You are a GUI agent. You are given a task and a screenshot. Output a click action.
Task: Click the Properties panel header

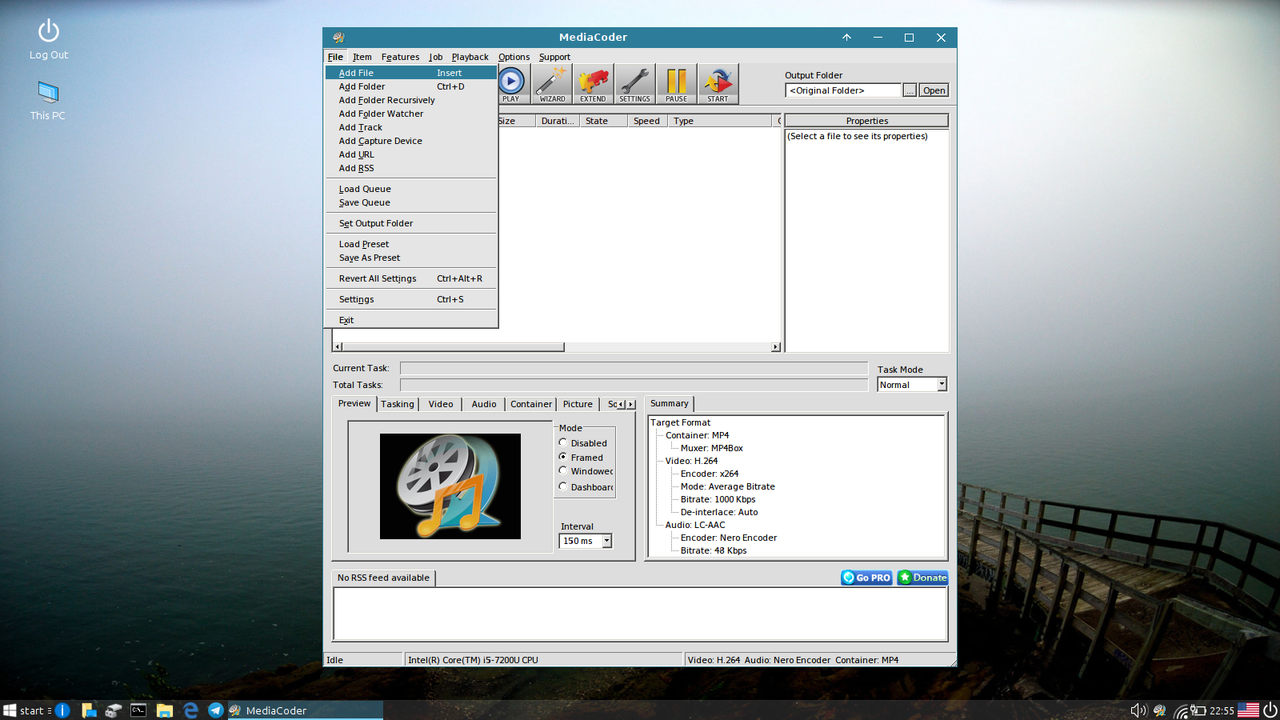pos(867,121)
